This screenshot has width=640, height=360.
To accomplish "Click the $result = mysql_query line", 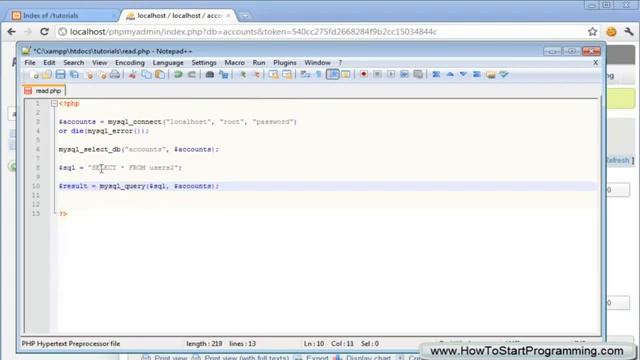I will [139, 186].
